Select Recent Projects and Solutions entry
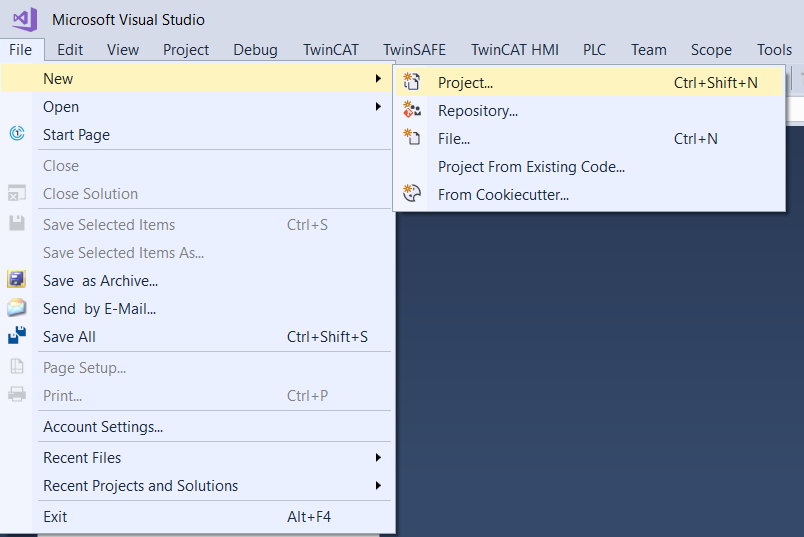 (x=198, y=485)
